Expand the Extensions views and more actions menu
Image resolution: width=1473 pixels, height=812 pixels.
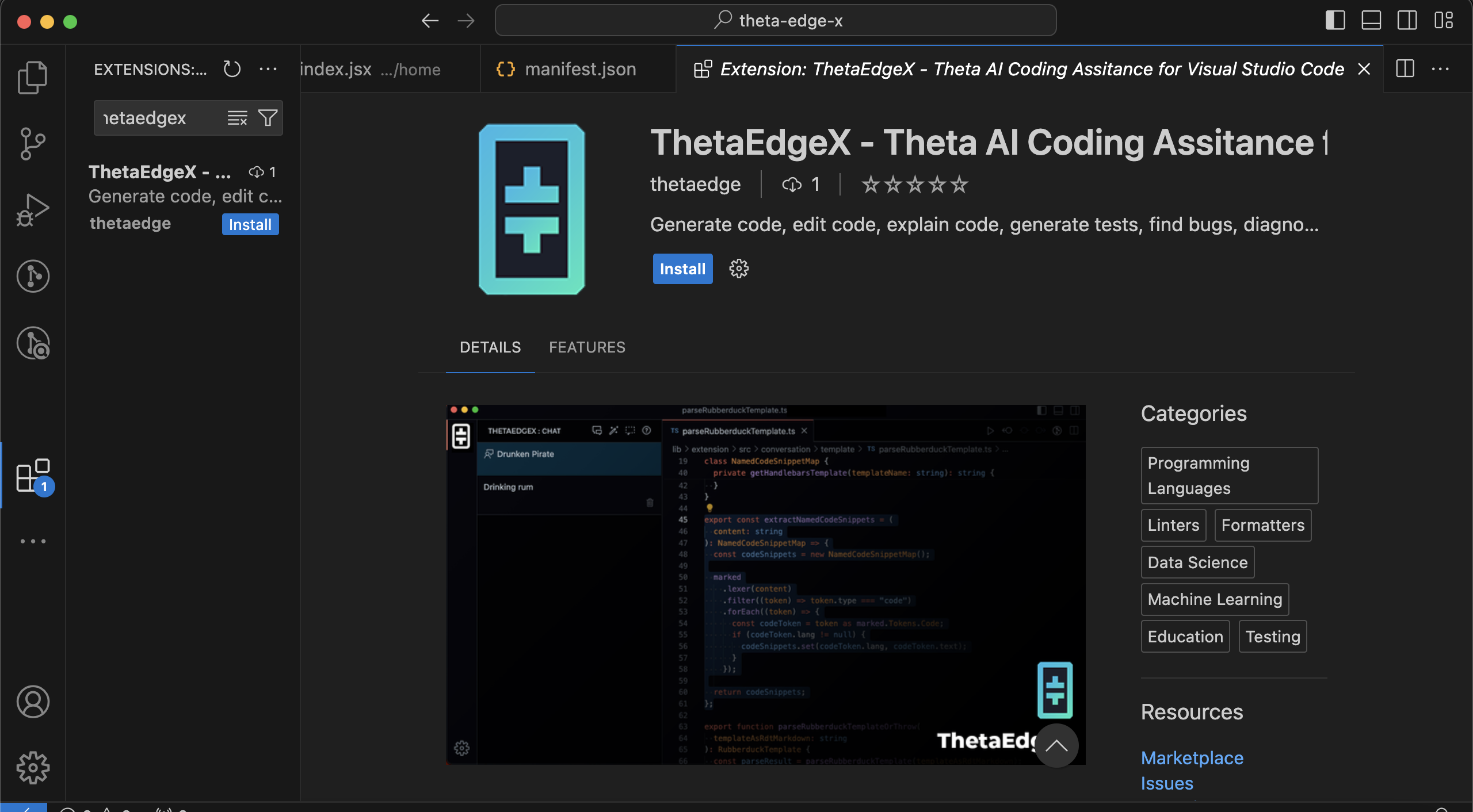[268, 69]
